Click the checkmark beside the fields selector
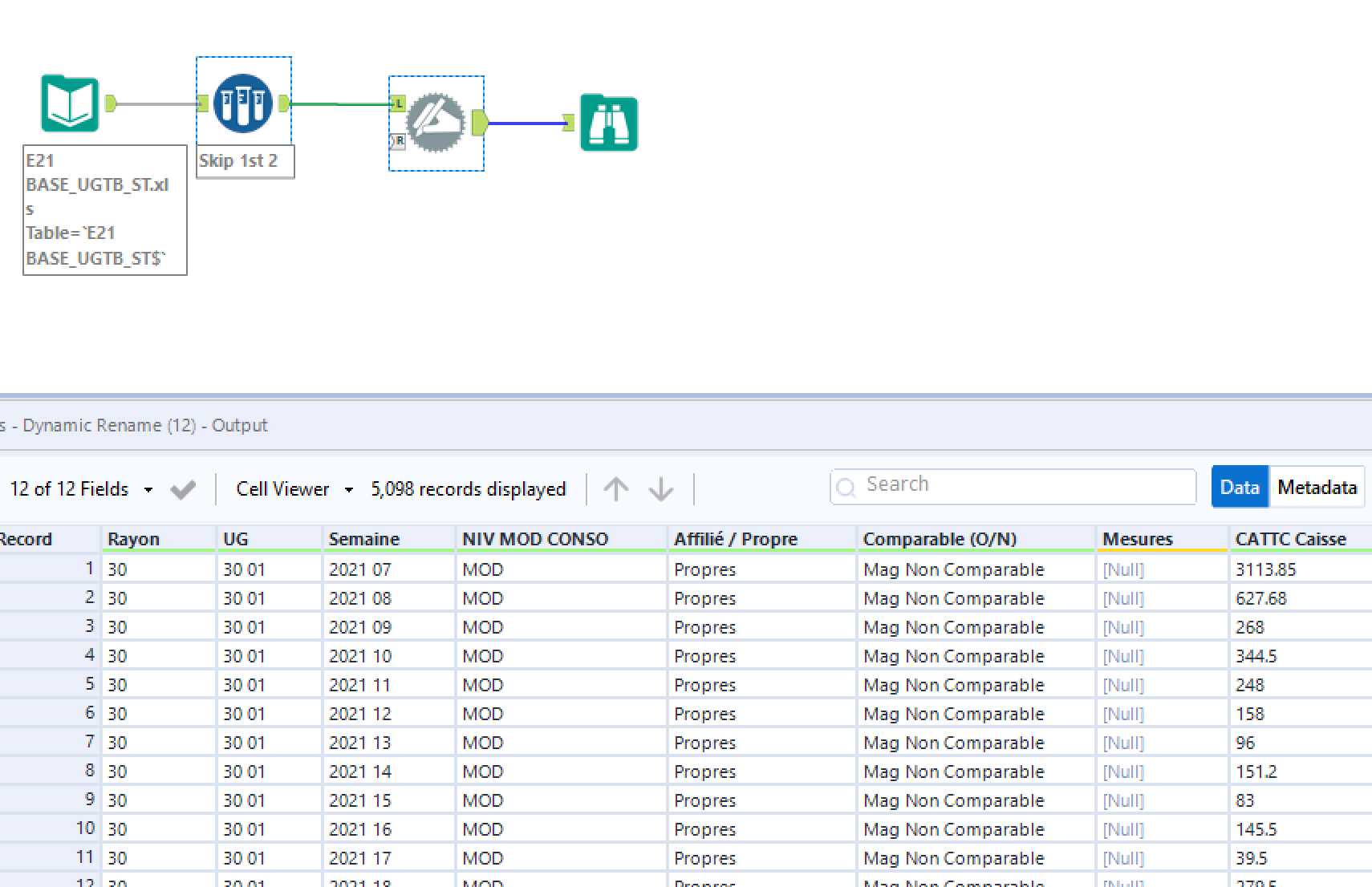 [182, 488]
